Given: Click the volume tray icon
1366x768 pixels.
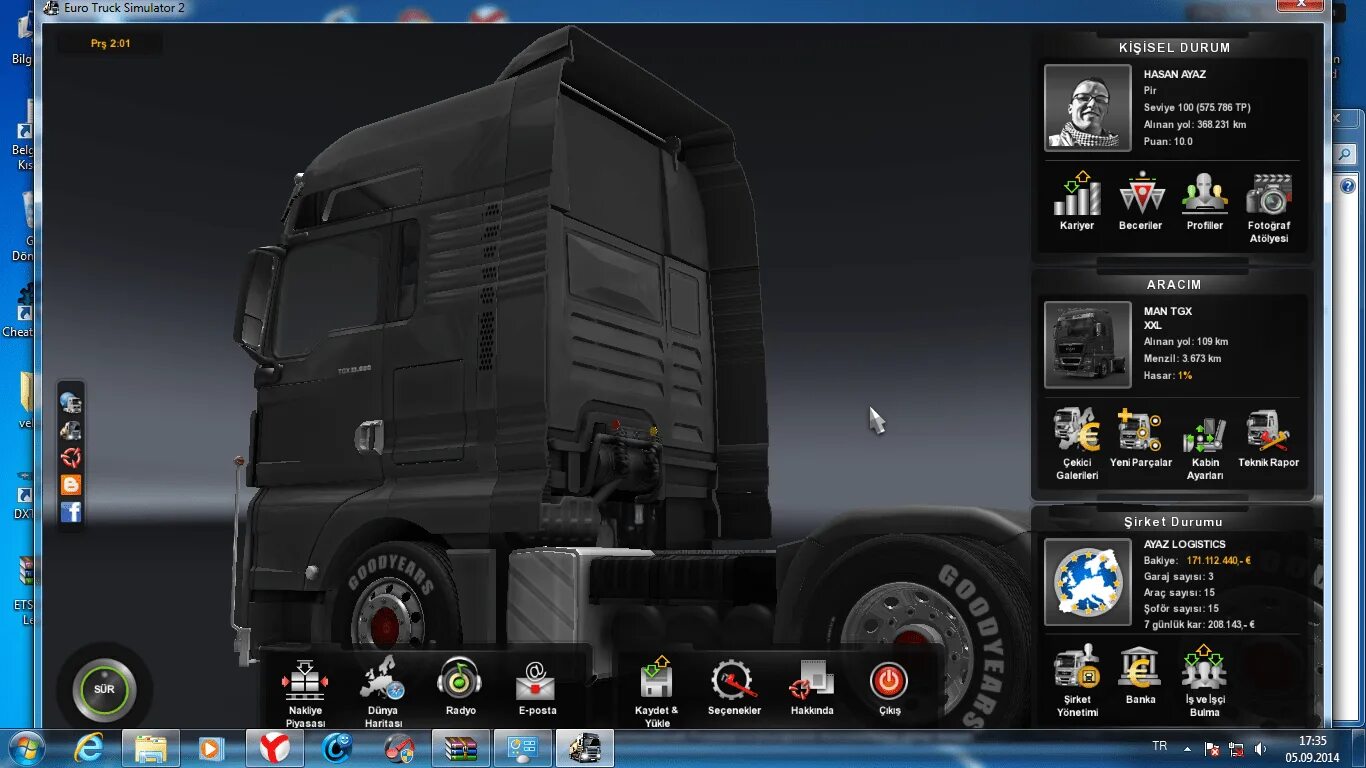Looking at the screenshot, I should pos(1261,748).
